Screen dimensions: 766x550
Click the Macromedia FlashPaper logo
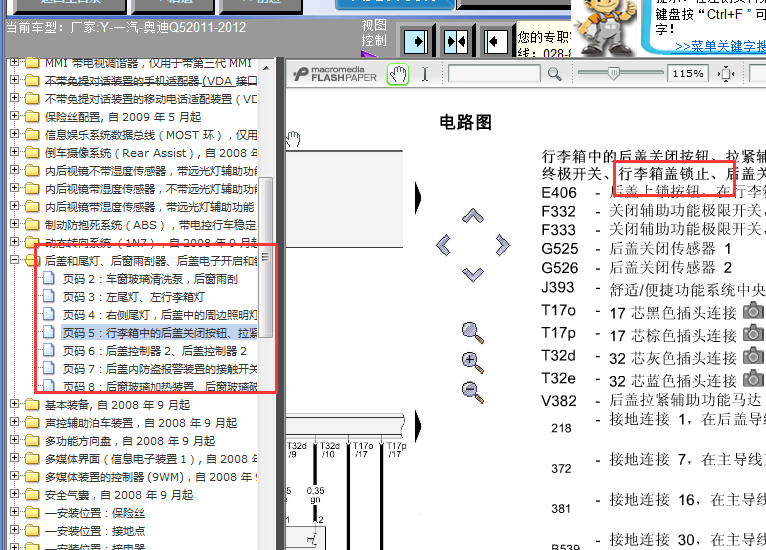pos(335,74)
